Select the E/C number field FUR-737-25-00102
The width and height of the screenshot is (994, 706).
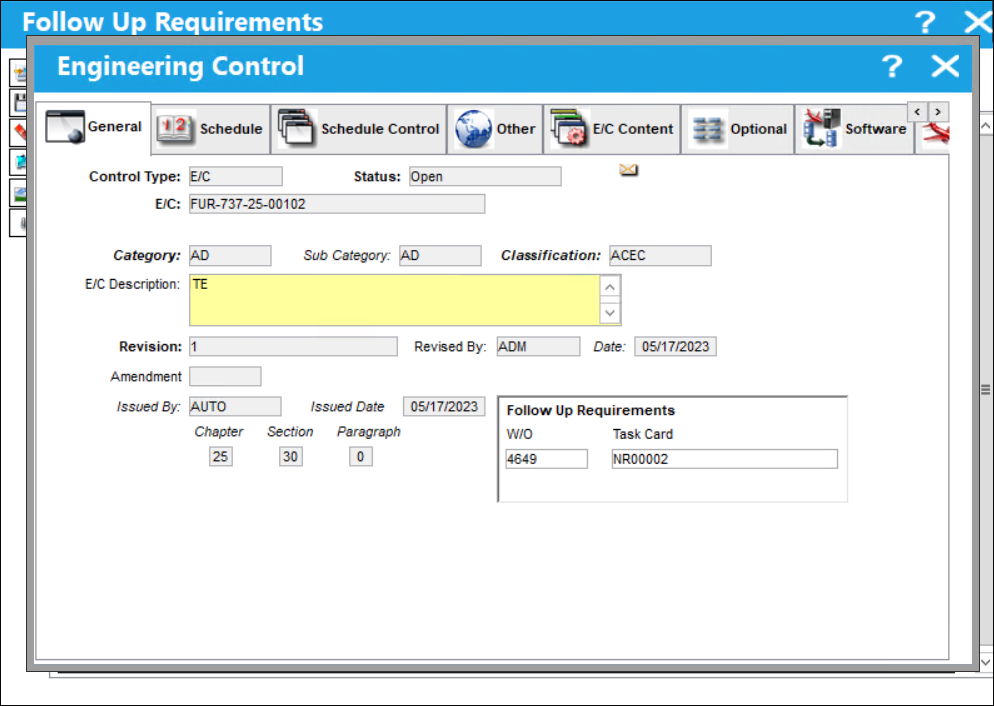(337, 204)
